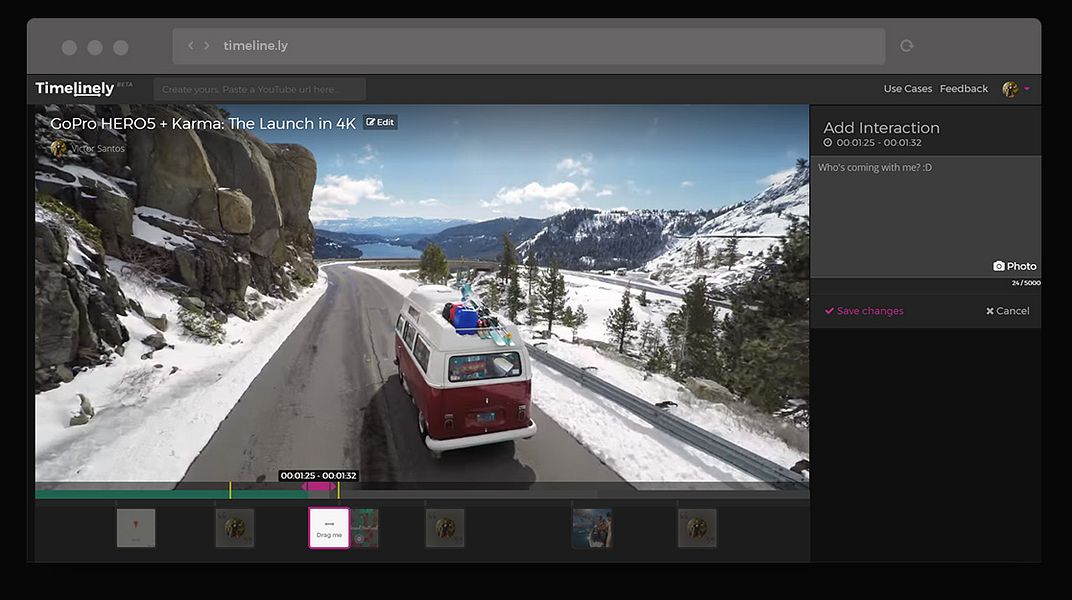Viewport: 1072px width, 600px height.
Task: Click the 24 / 5000 character counter
Action: pyautogui.click(x=1026, y=283)
